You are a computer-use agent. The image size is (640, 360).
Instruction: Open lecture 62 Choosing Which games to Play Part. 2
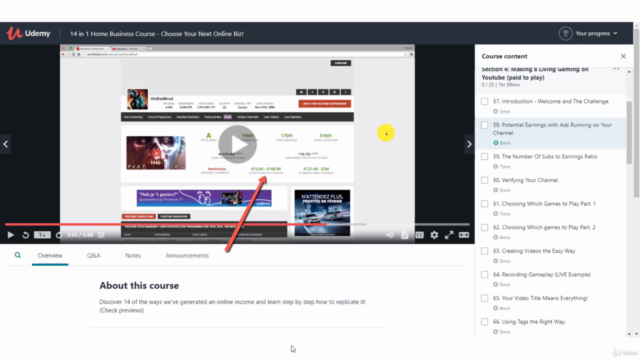[x=544, y=227]
